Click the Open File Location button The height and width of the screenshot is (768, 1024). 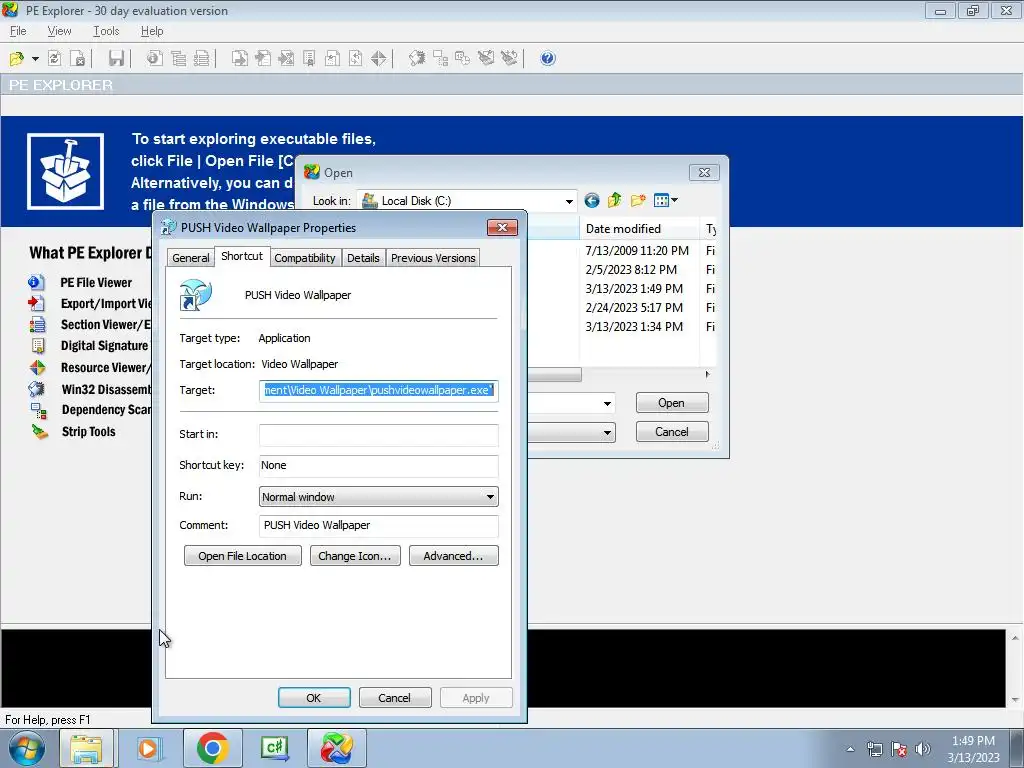(x=242, y=556)
